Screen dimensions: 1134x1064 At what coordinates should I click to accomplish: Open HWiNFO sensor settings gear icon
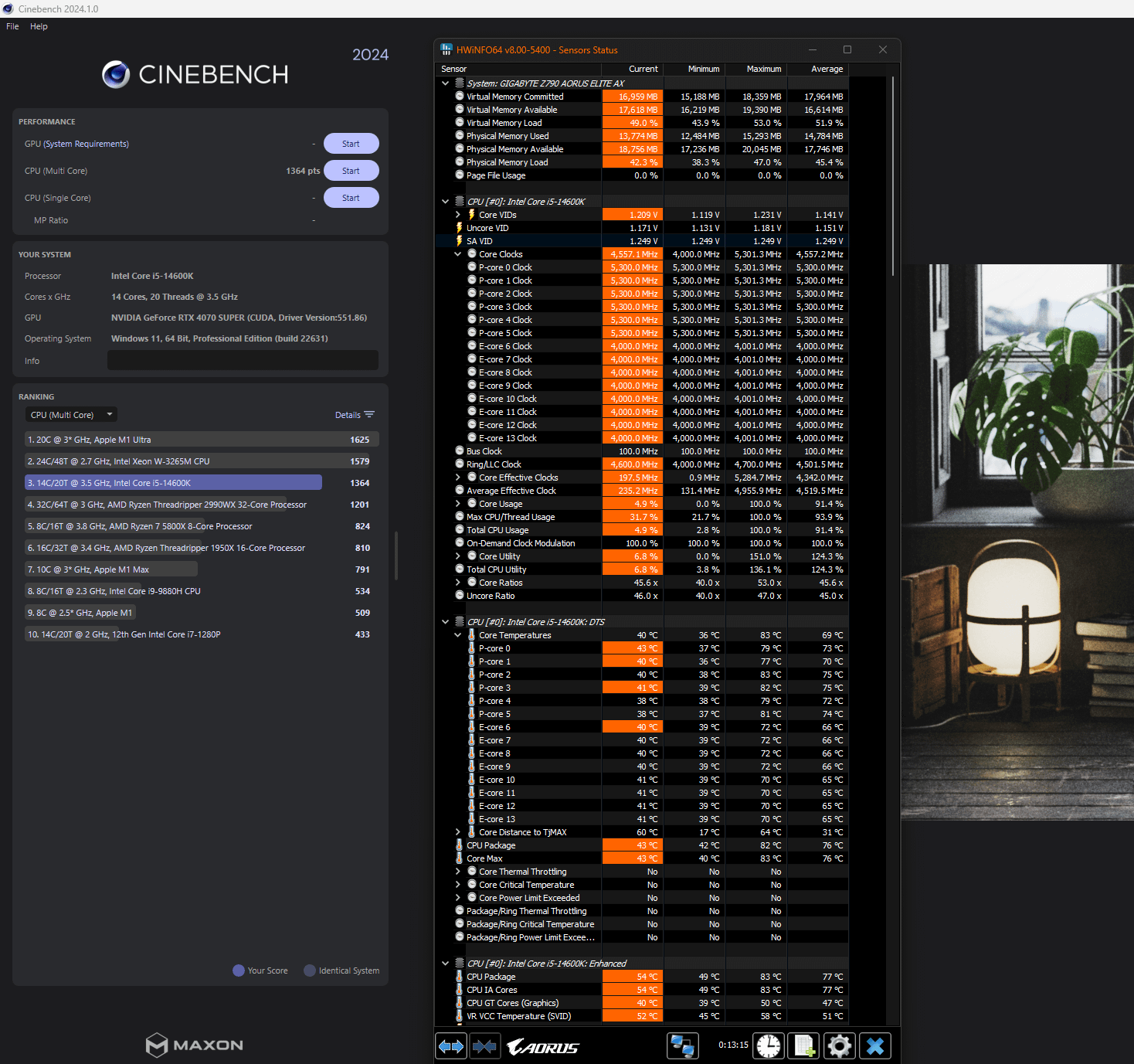(x=840, y=1046)
